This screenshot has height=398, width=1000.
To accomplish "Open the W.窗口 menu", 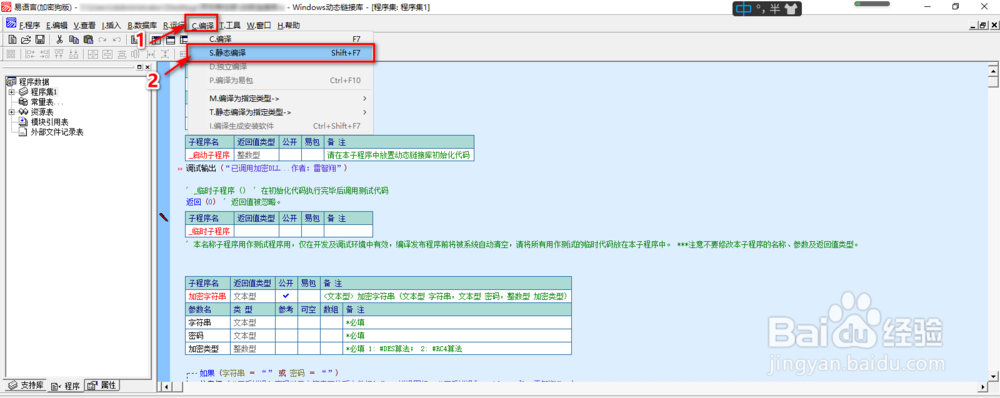I will (259, 26).
